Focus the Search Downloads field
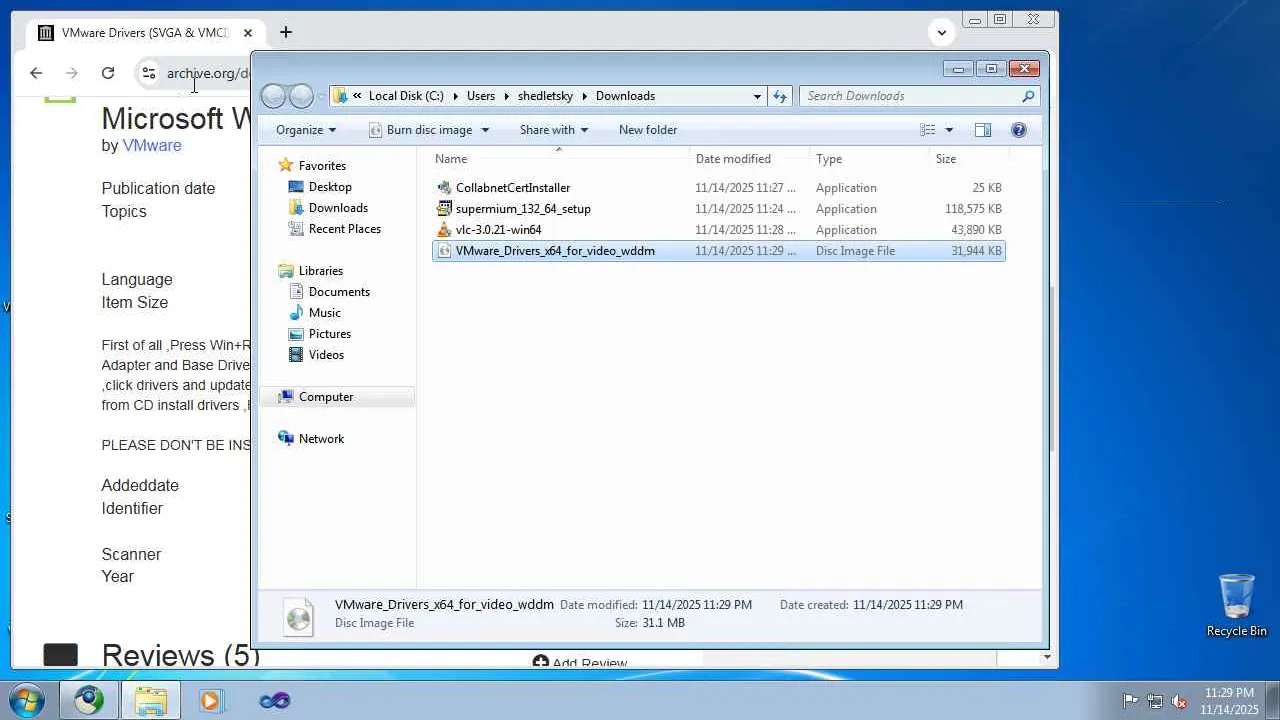Image resolution: width=1280 pixels, height=720 pixels. pyautogui.click(x=910, y=96)
